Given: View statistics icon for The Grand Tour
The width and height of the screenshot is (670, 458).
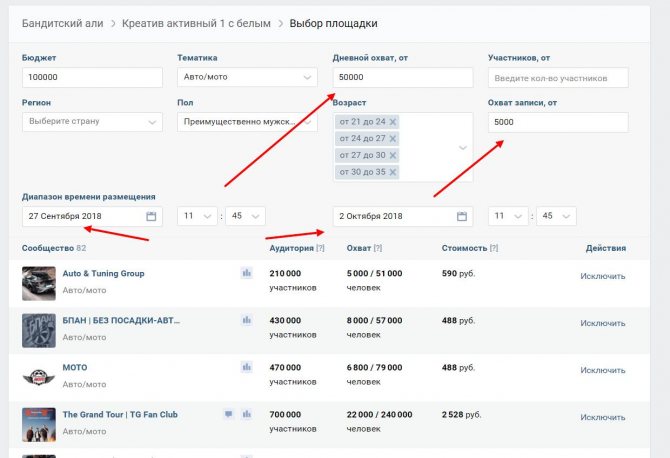Looking at the screenshot, I should (x=247, y=414).
